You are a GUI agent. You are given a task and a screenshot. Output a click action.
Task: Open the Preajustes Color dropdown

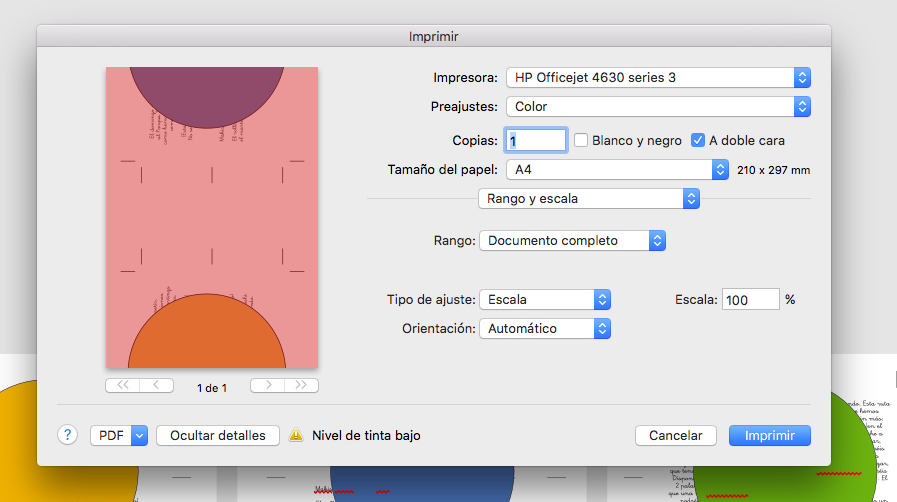click(658, 106)
